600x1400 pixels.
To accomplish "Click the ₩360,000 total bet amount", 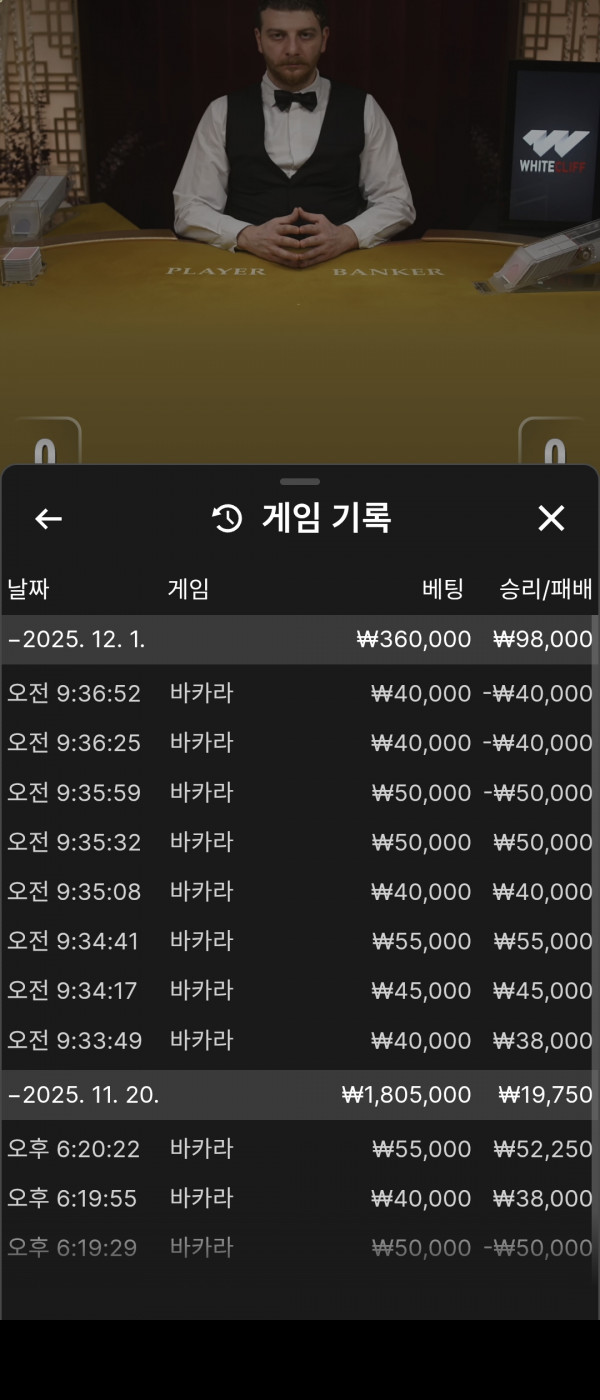I will coord(414,640).
